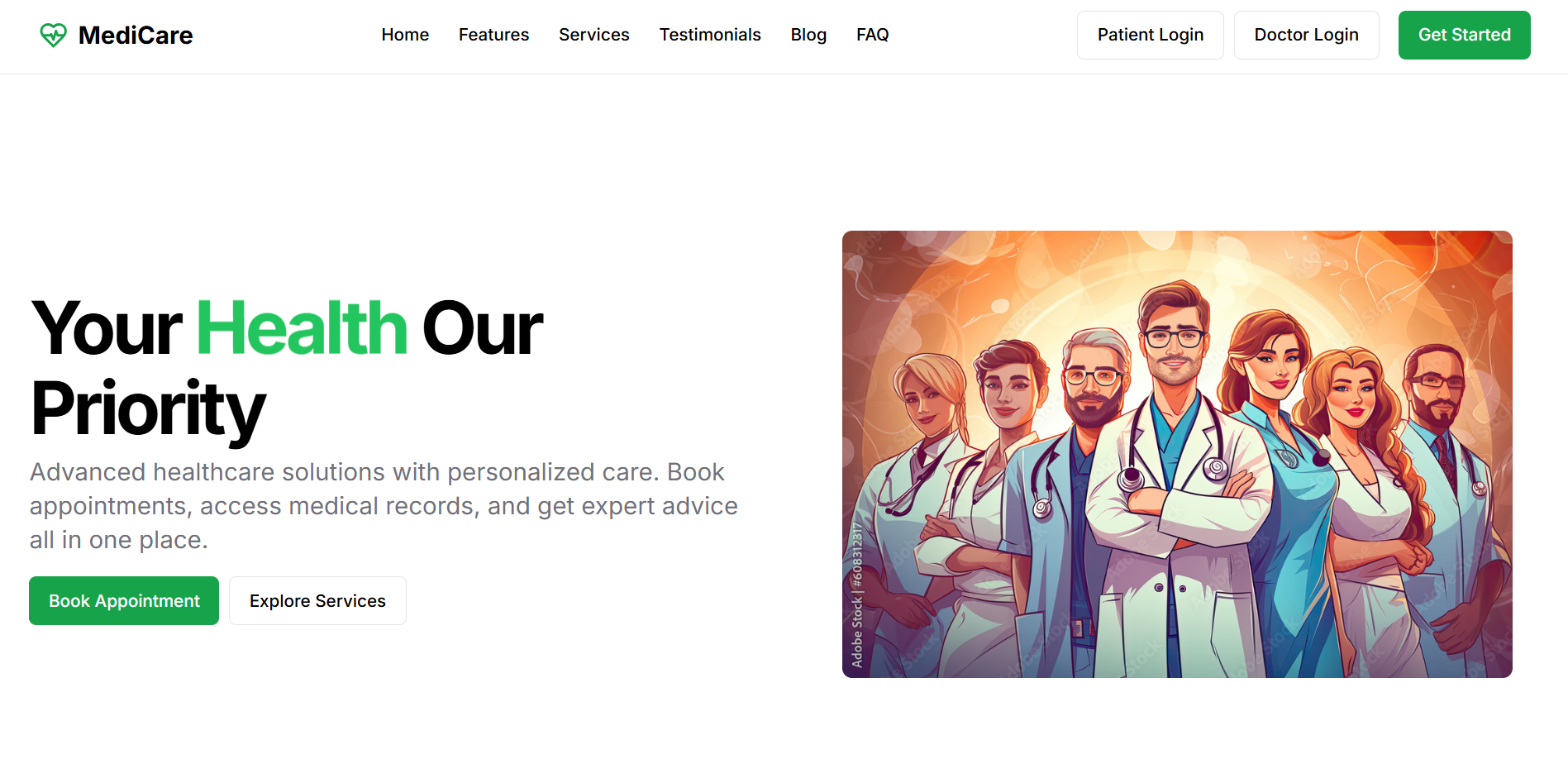The width and height of the screenshot is (1568, 783).
Task: Jump to the FAQ nav link
Action: (873, 35)
